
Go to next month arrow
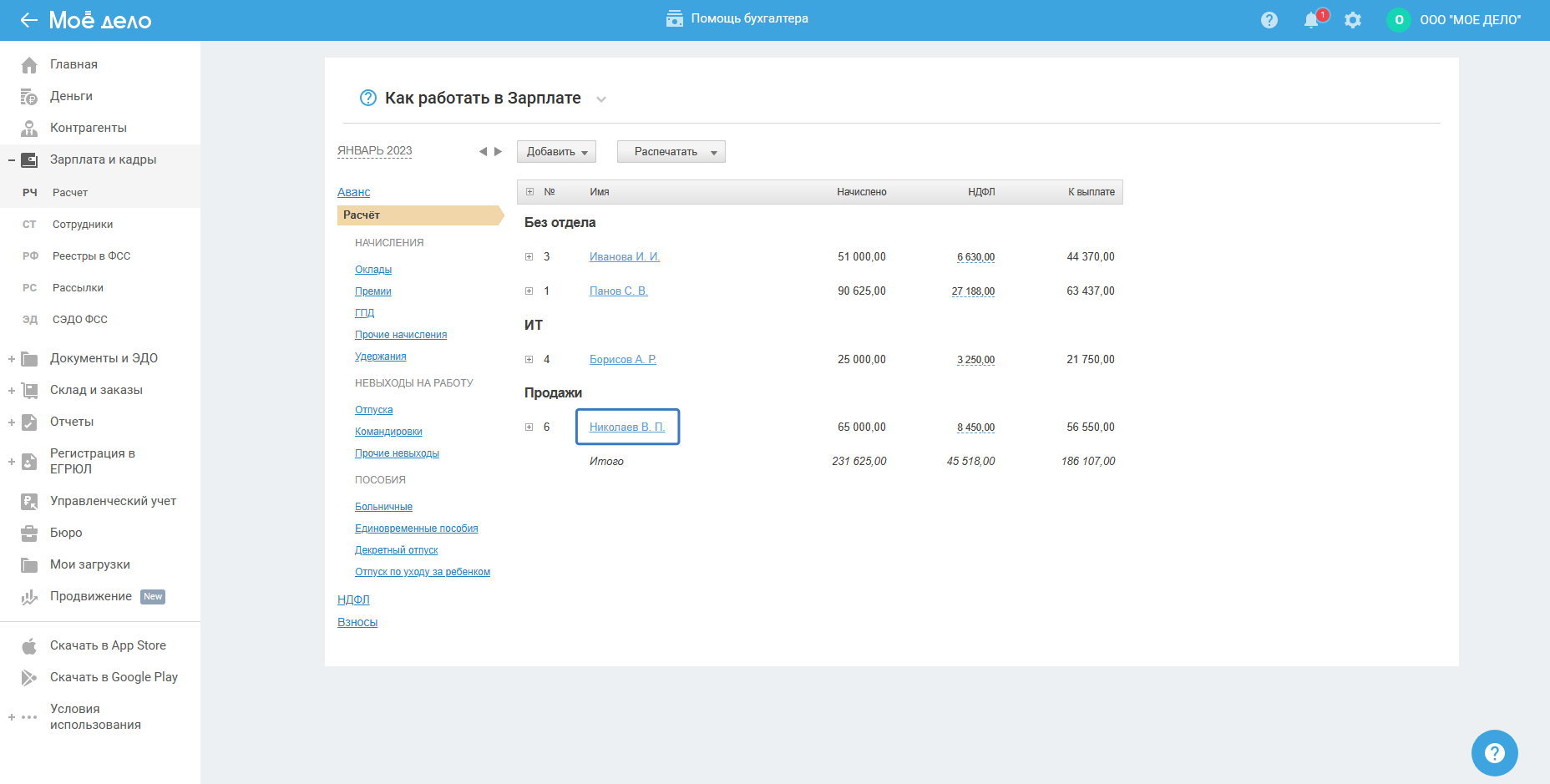pos(499,151)
